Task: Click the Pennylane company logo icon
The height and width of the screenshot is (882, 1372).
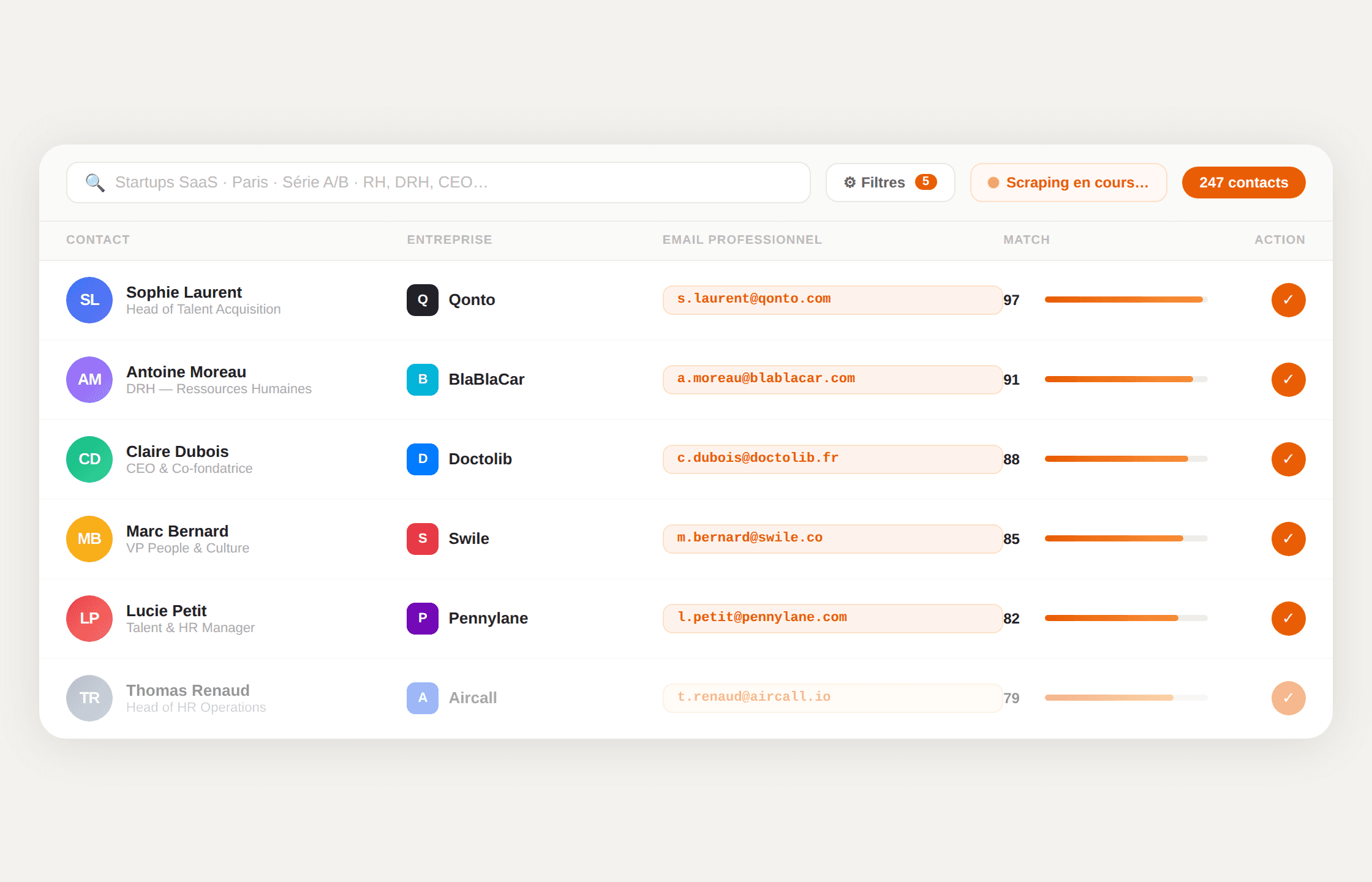Action: click(x=422, y=619)
